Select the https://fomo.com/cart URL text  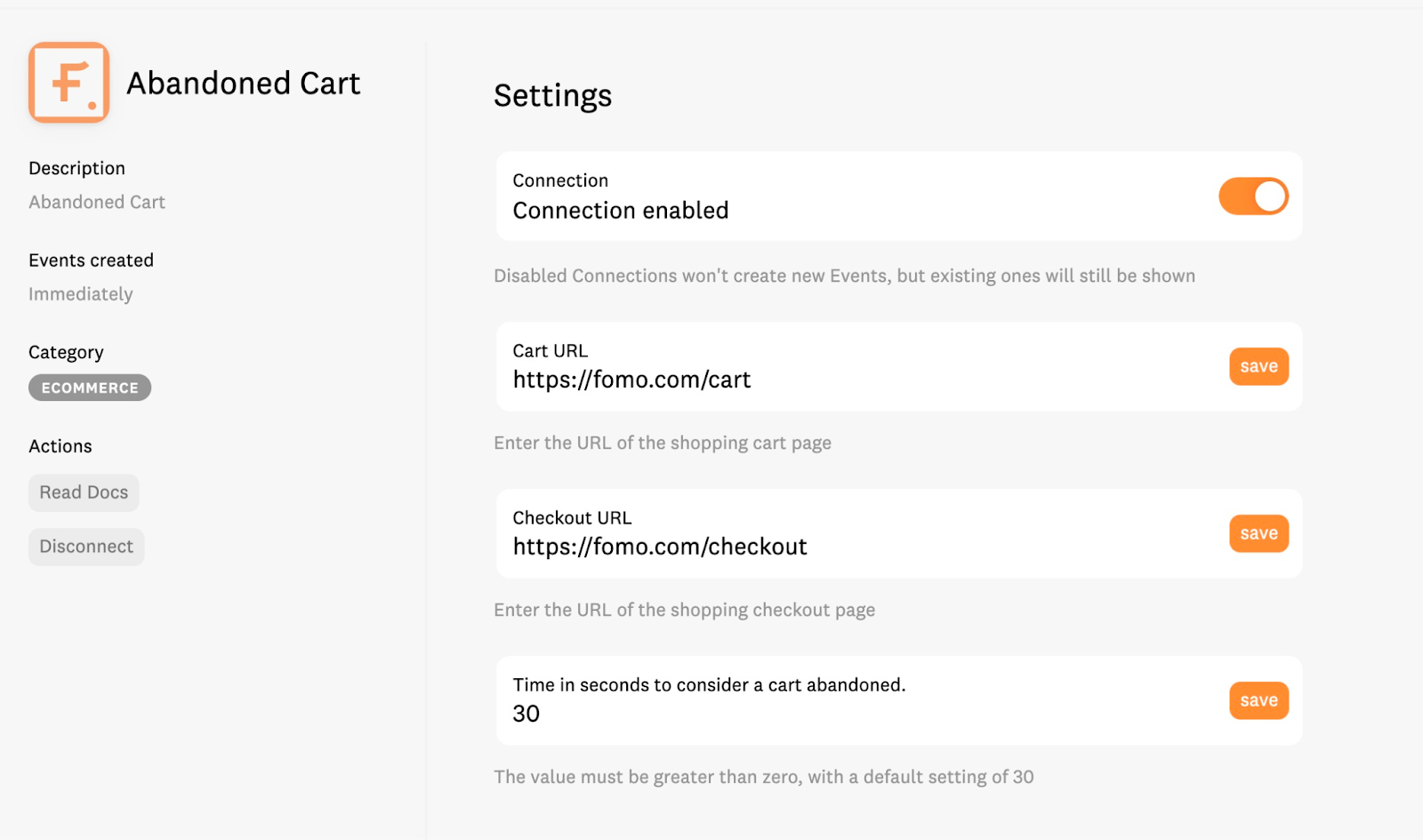pyautogui.click(x=631, y=380)
